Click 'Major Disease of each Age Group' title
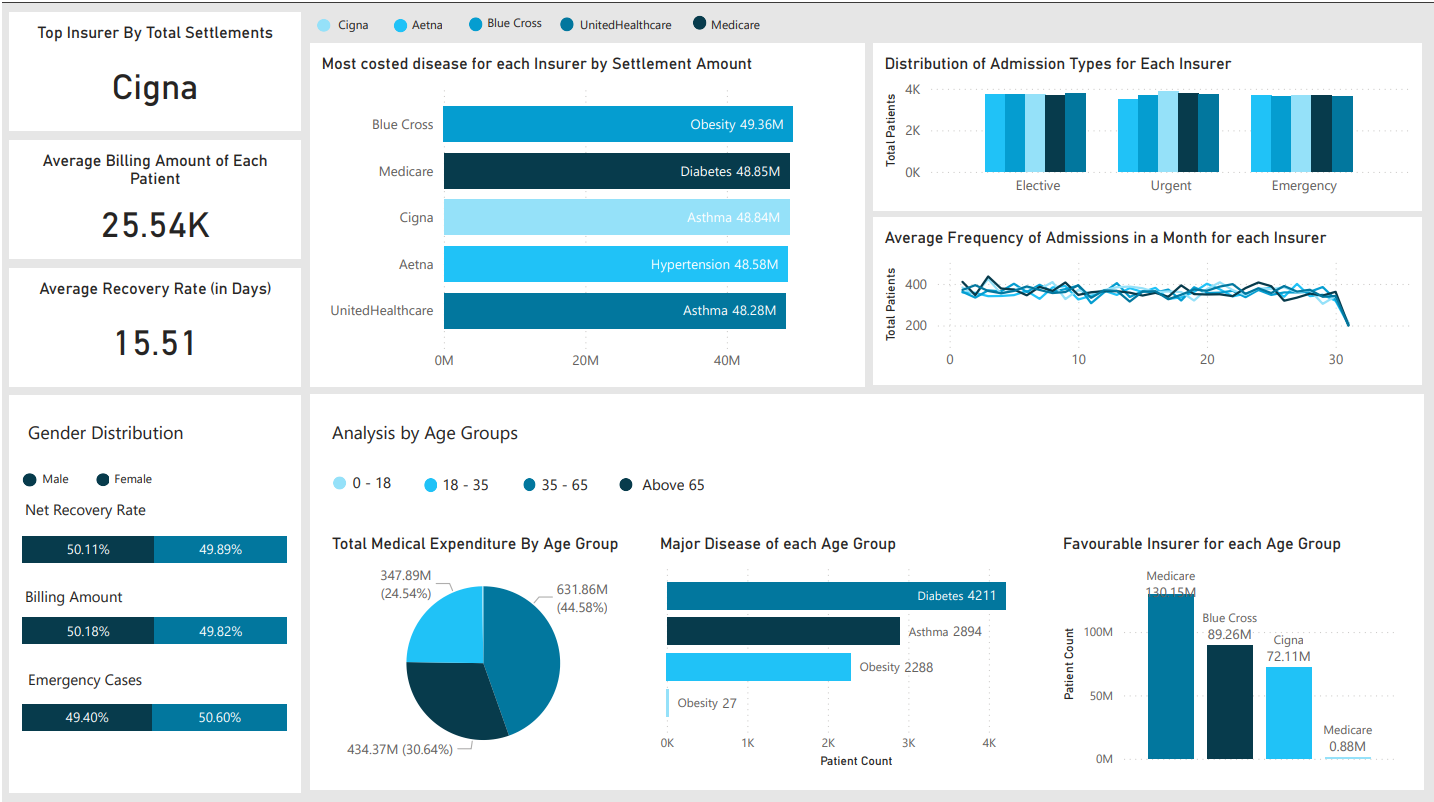The height and width of the screenshot is (802, 1434). tap(778, 544)
